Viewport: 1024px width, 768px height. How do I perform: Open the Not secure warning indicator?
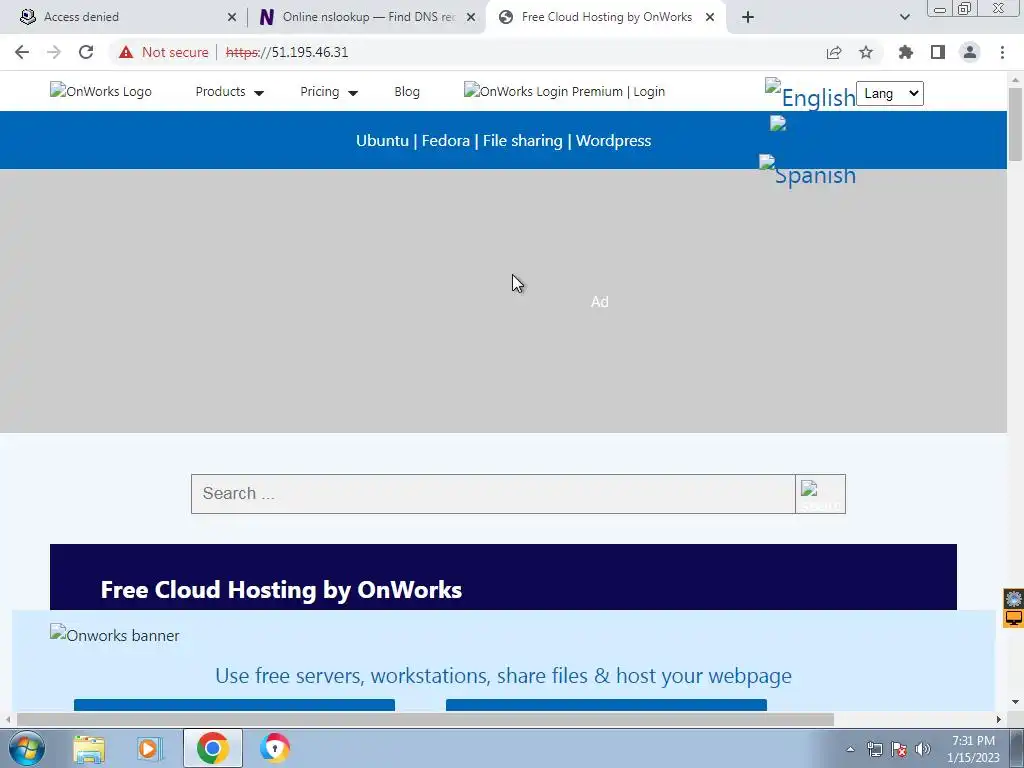(163, 52)
